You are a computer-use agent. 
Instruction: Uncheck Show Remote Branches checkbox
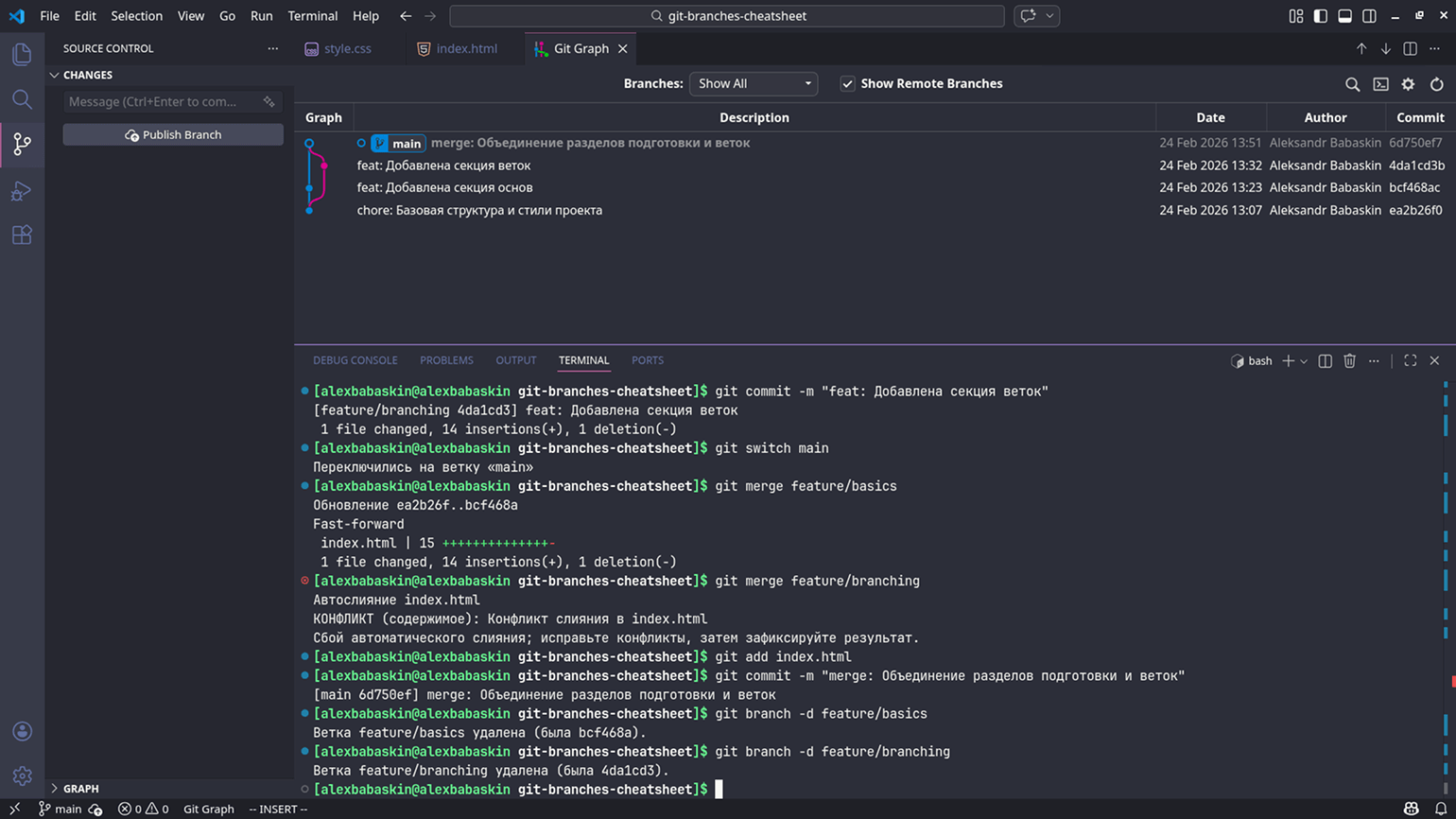pos(847,84)
